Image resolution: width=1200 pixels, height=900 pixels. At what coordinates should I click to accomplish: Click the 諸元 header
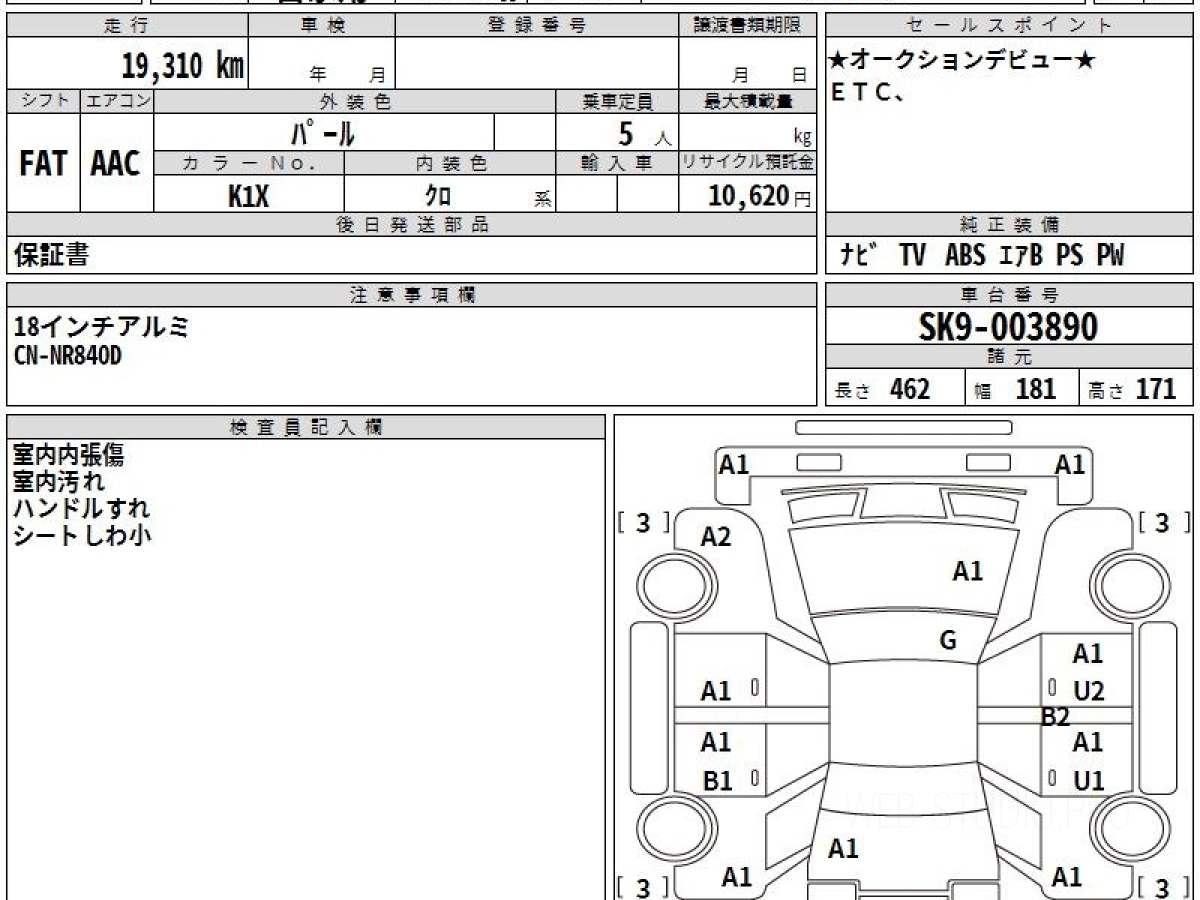click(1009, 357)
